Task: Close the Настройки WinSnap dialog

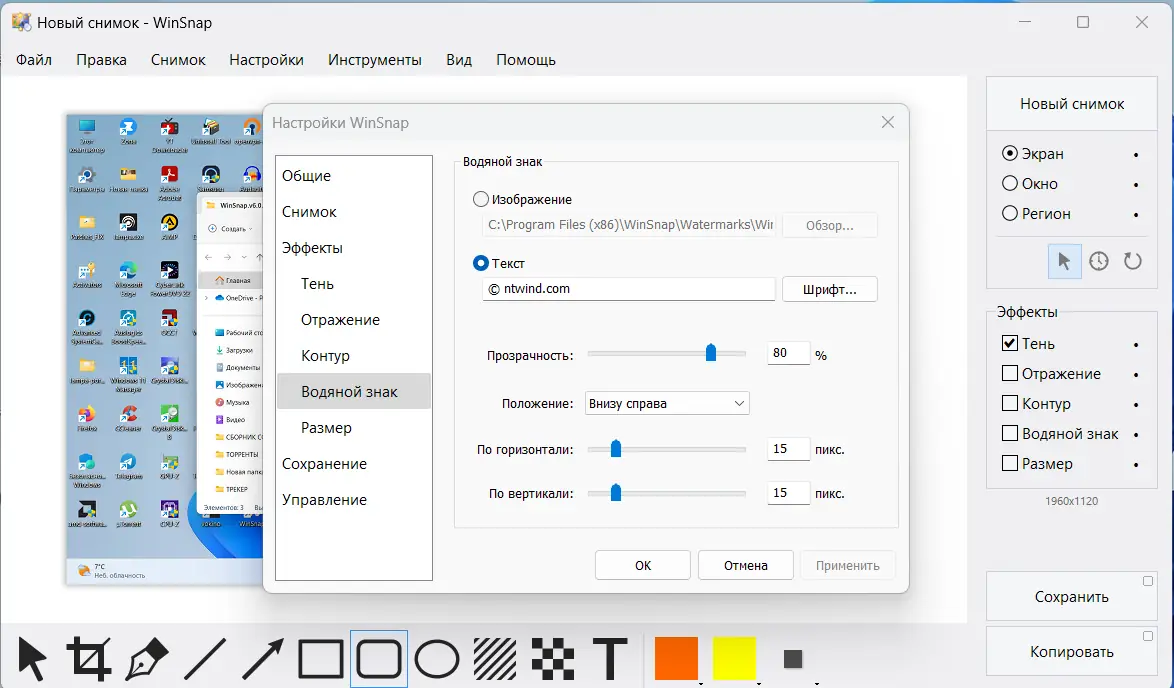Action: 888,122
